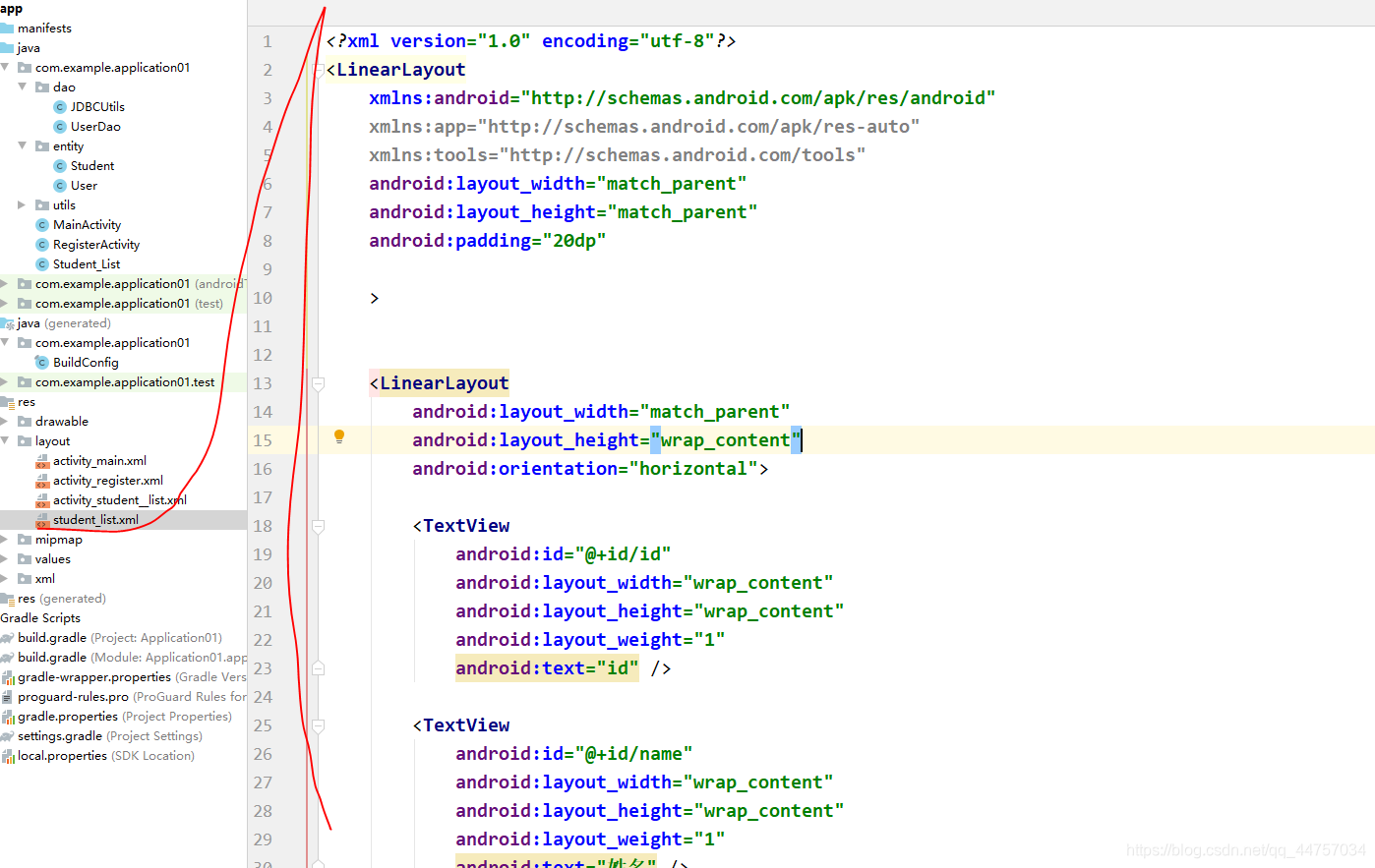Viewport: 1375px width, 868px height.
Task: Fold the inner LinearLayout at line 13
Action: [x=318, y=383]
